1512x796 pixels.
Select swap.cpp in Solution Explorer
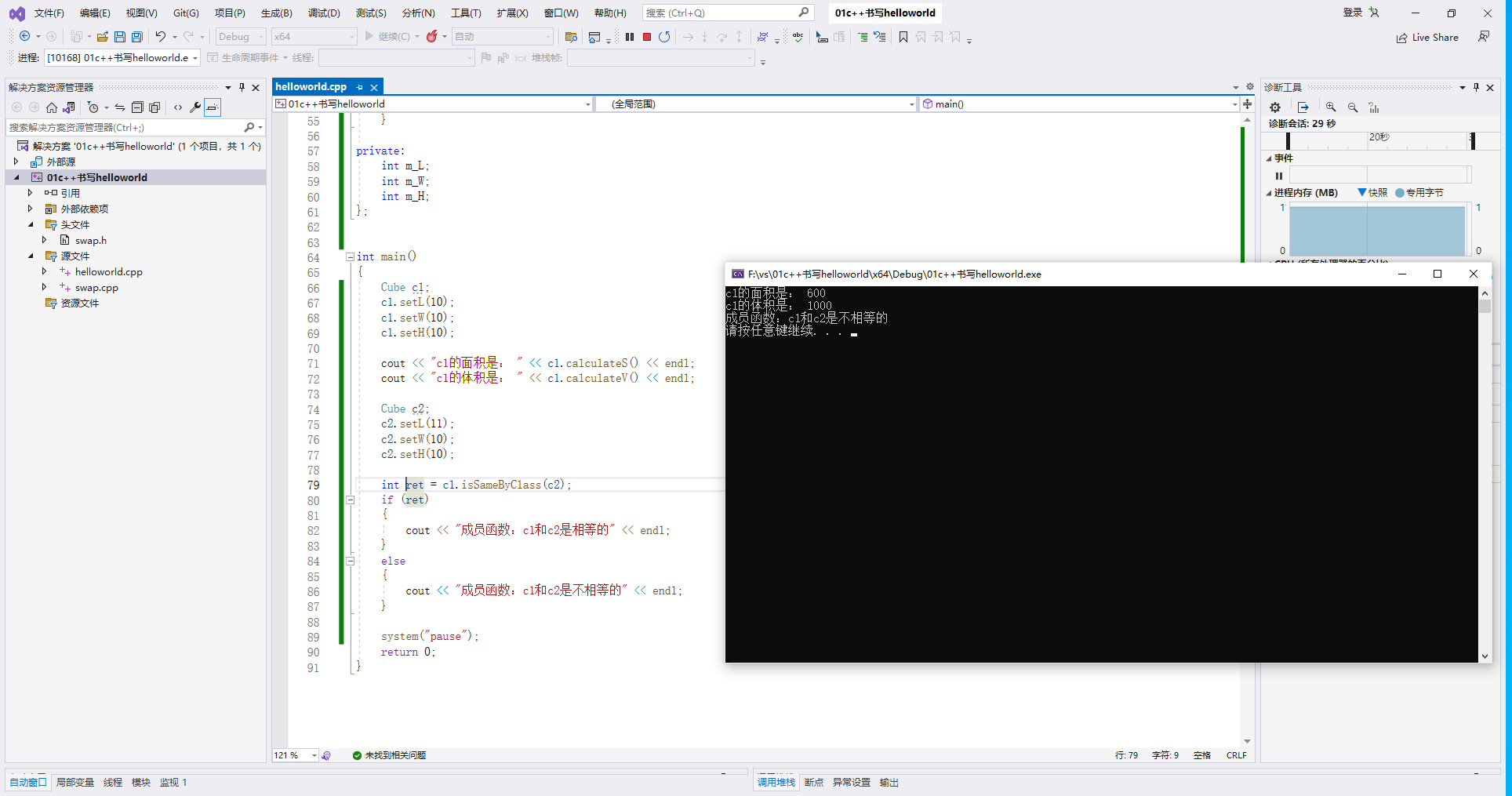coord(96,288)
